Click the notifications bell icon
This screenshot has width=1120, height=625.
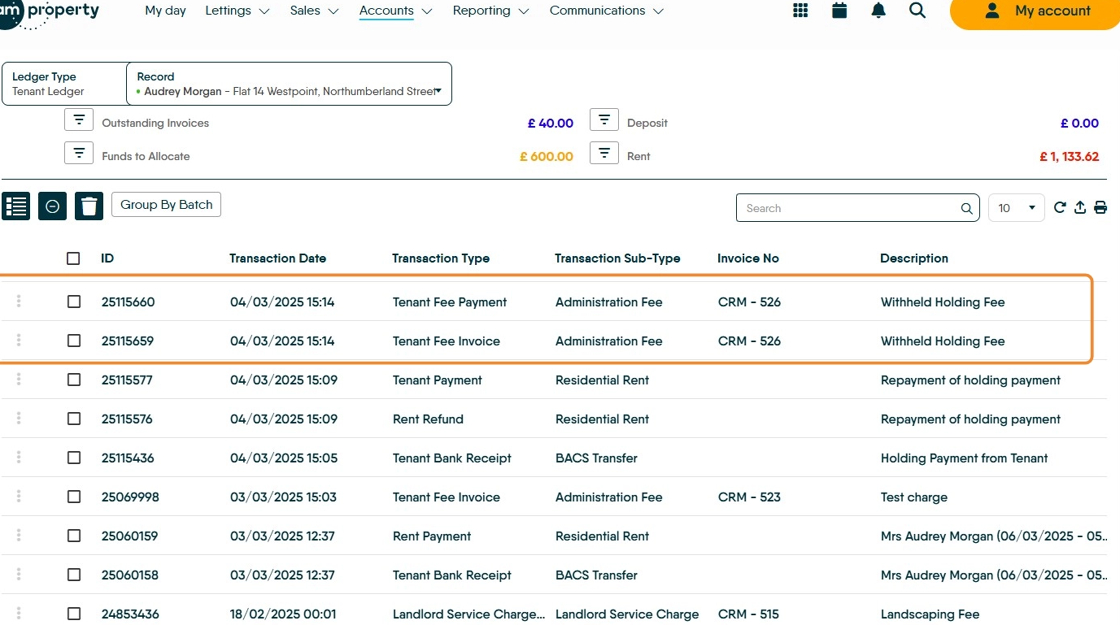[878, 11]
